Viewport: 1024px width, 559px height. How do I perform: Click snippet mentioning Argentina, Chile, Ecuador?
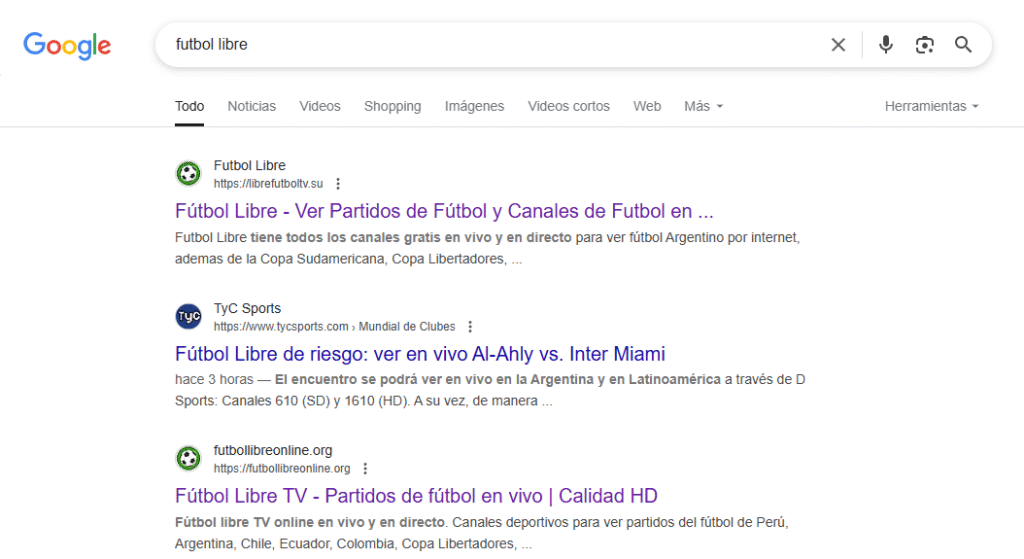[x=482, y=533]
